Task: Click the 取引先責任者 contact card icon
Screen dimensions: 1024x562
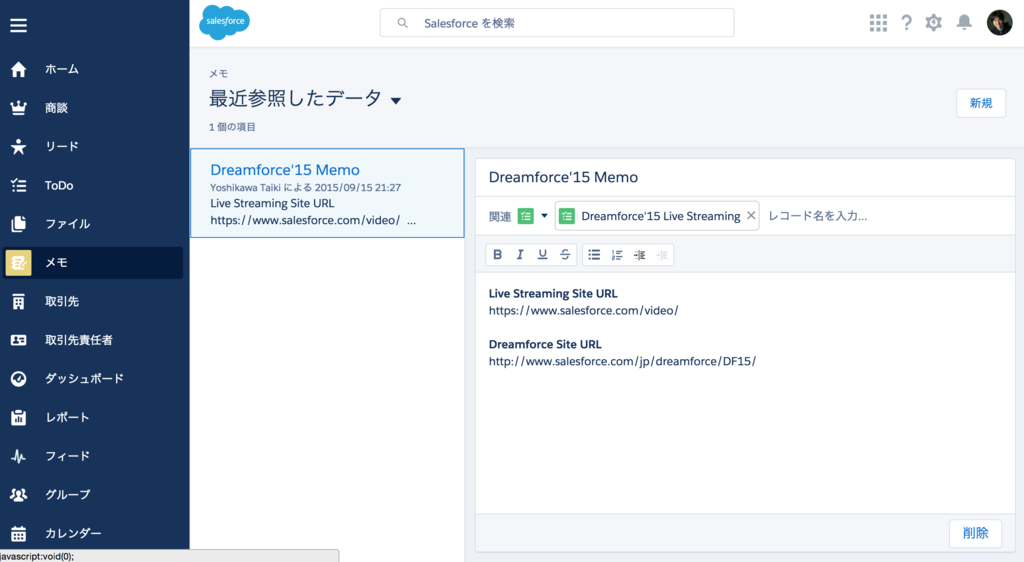Action: 18,340
